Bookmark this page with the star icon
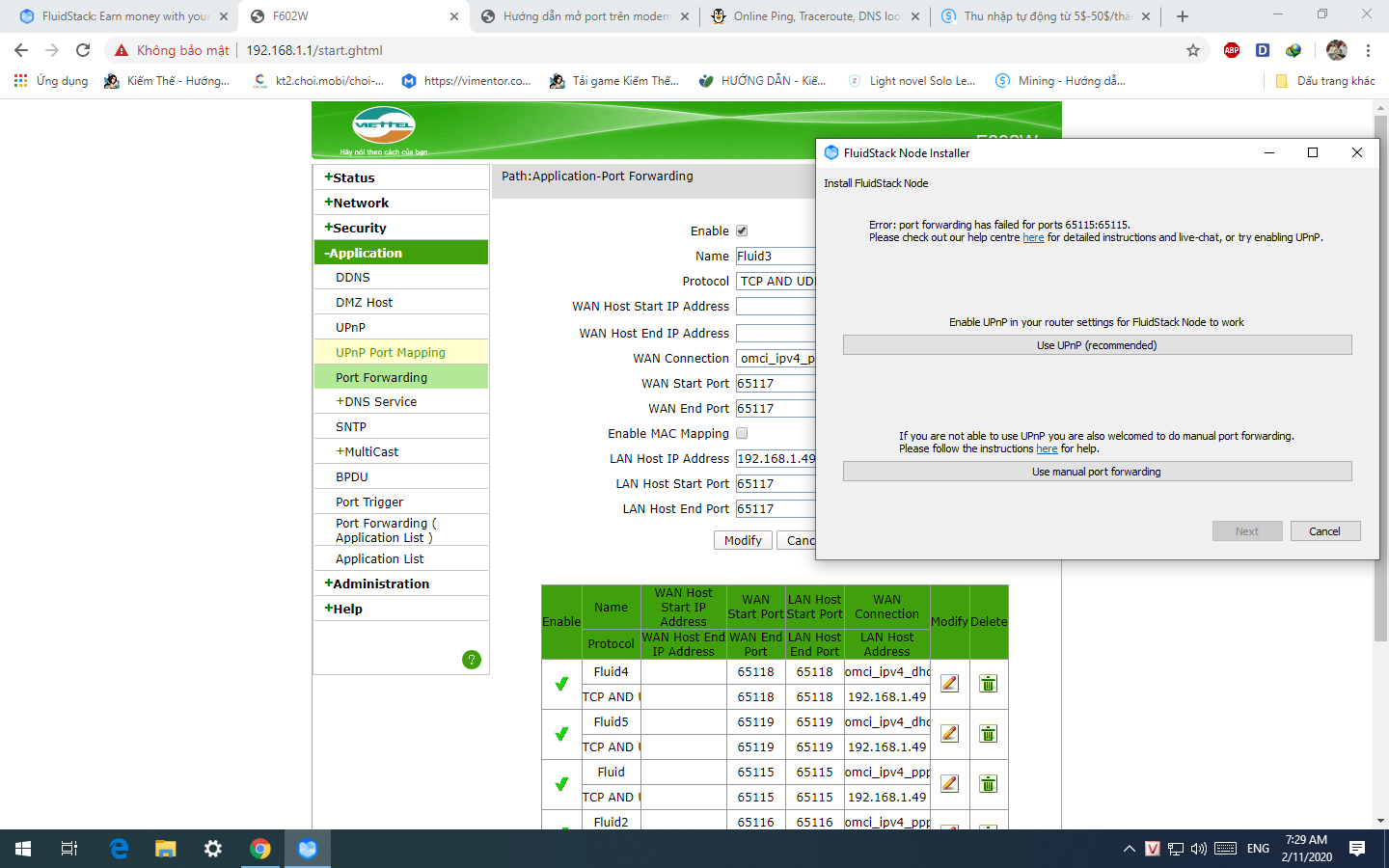 click(x=1193, y=50)
